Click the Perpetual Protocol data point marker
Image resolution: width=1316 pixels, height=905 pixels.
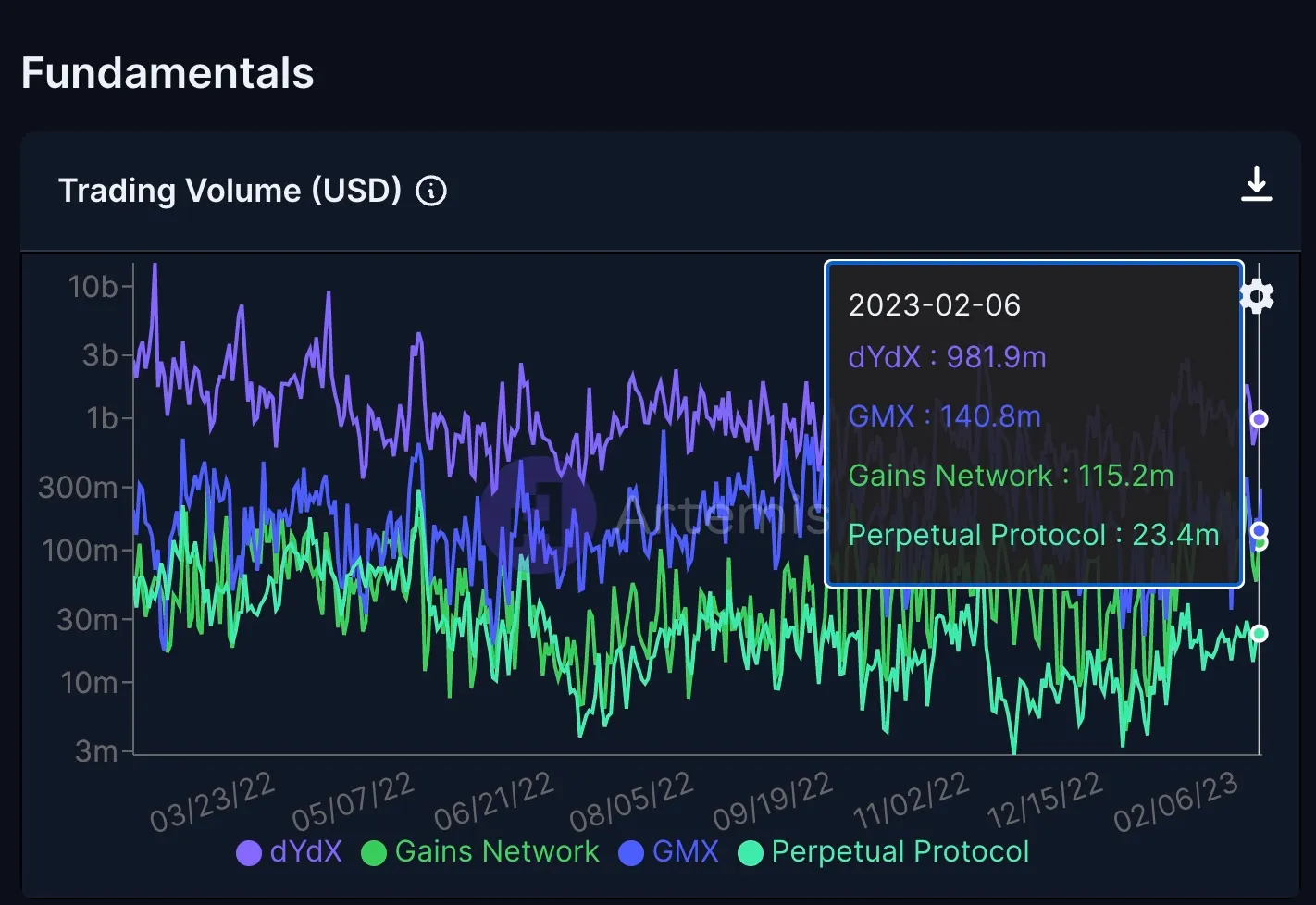[x=1259, y=634]
